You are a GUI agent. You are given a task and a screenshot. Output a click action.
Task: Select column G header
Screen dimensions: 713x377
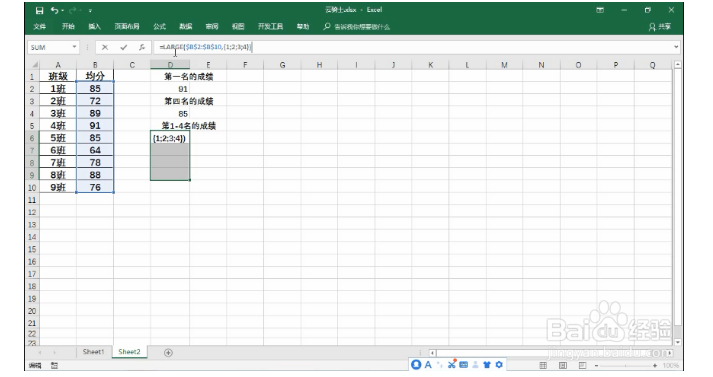click(x=282, y=65)
